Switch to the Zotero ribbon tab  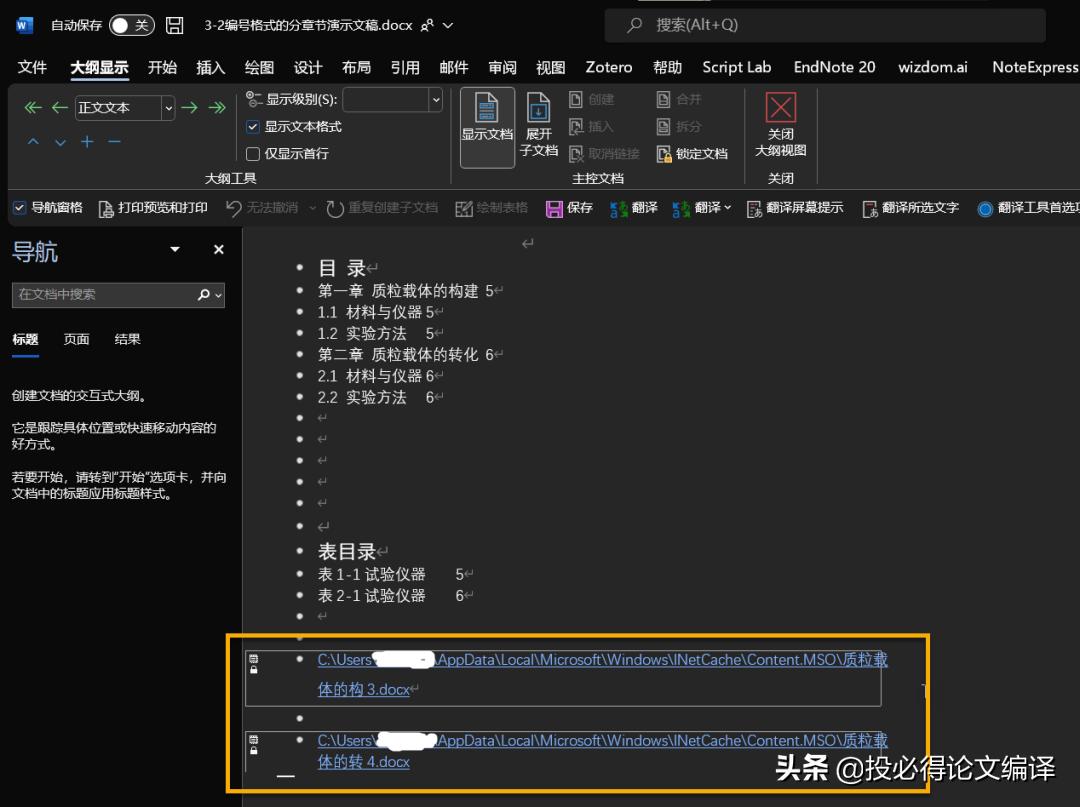coord(608,67)
